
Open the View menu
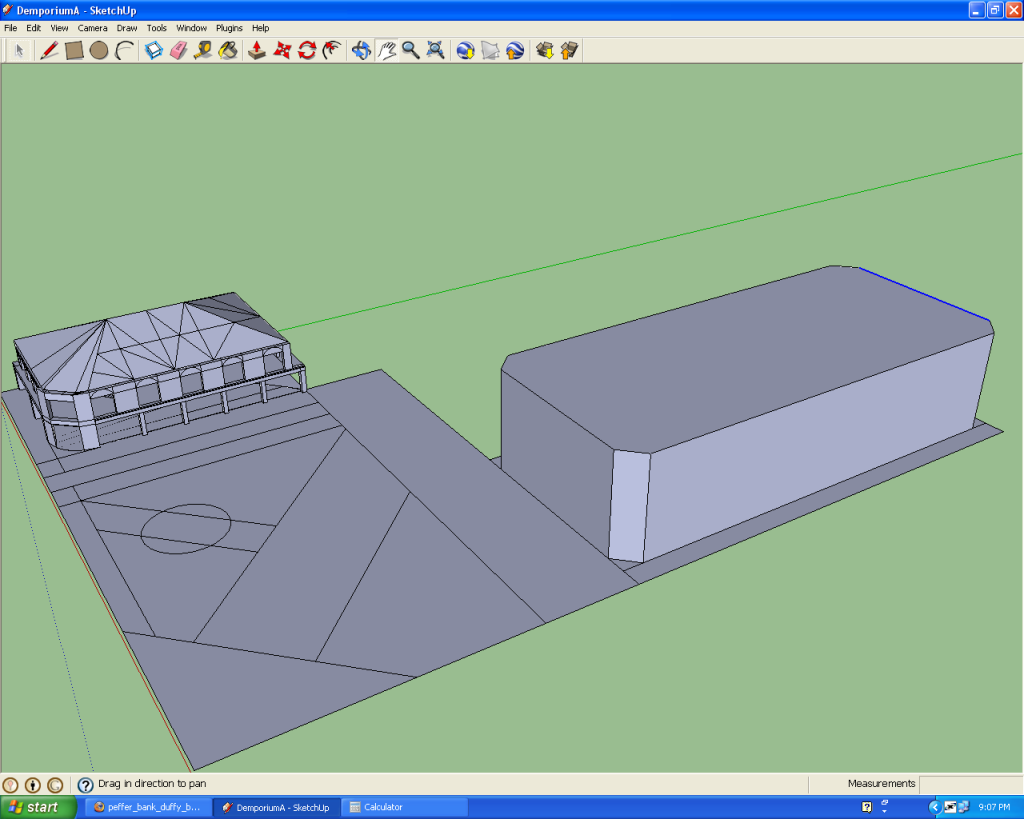(59, 28)
